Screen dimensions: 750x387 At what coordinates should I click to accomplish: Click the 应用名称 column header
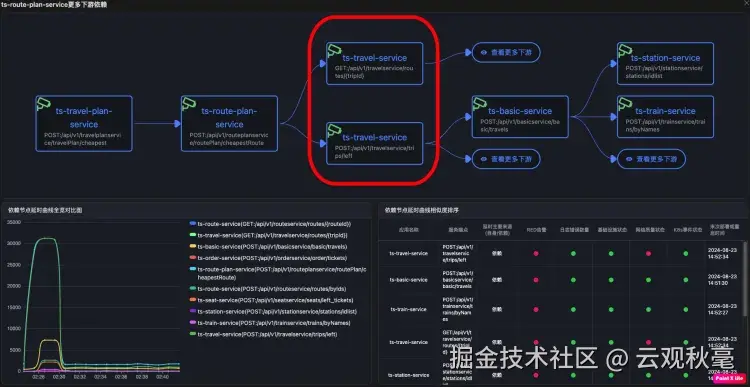[408, 230]
